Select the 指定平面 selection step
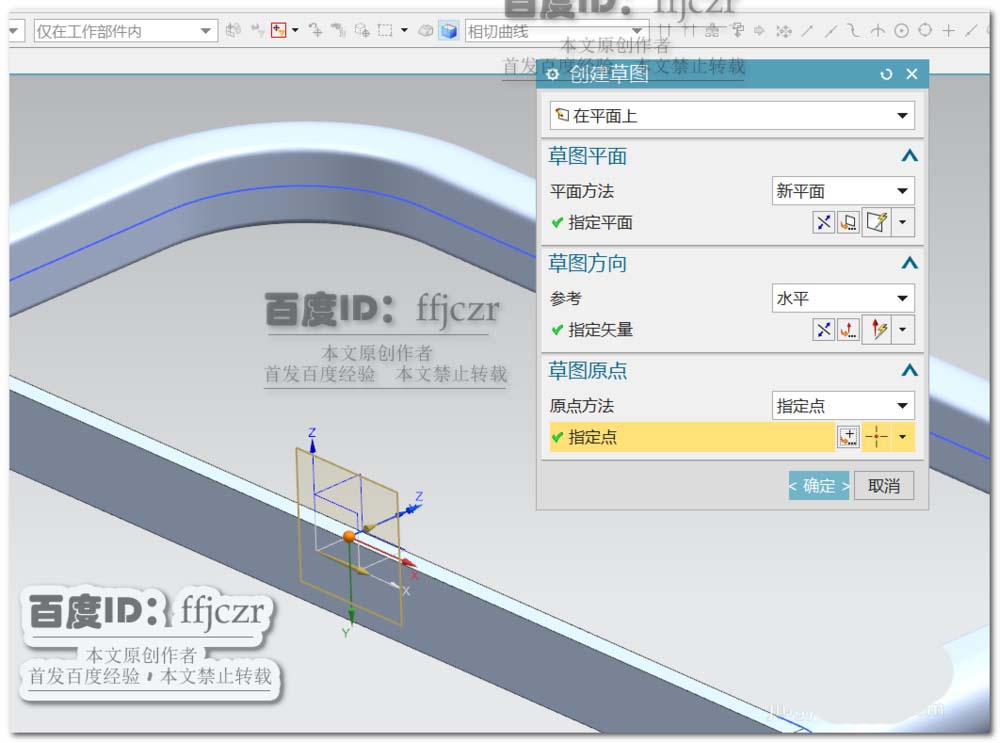The height and width of the screenshot is (743, 1000). 592,222
